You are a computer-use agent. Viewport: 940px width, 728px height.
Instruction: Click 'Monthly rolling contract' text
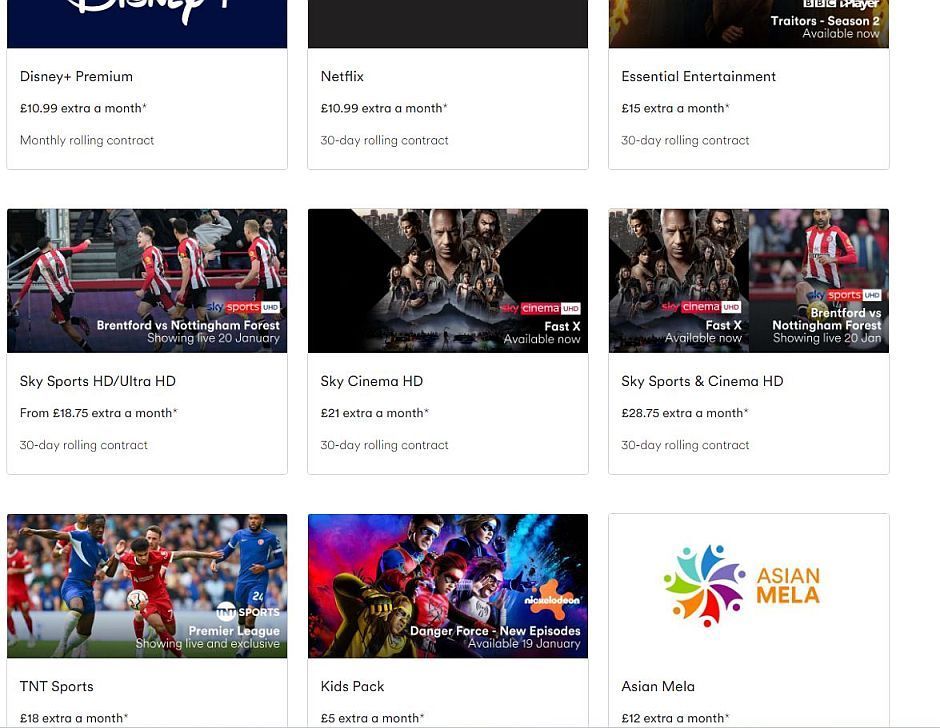[87, 140]
